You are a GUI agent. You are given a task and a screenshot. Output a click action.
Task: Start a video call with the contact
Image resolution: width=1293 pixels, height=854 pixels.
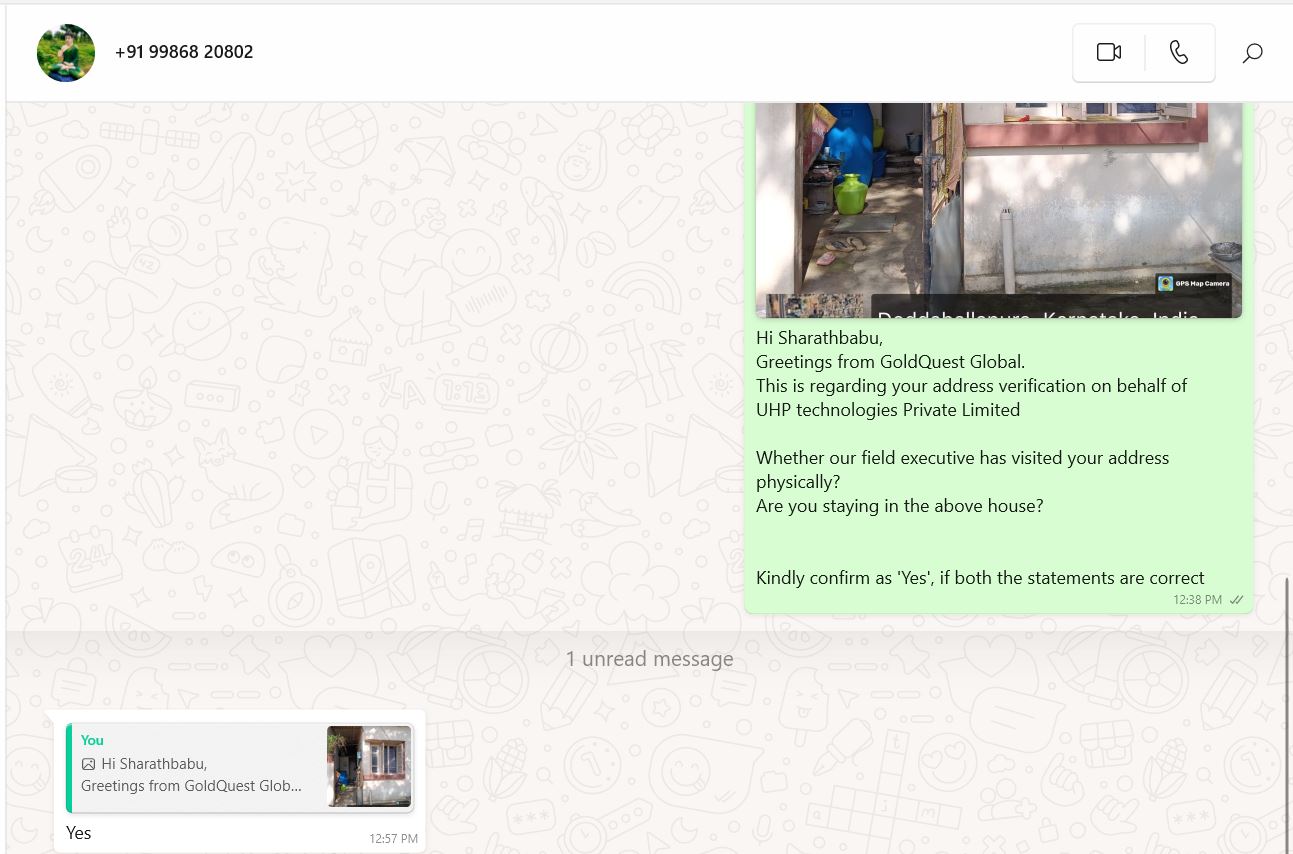(1108, 52)
